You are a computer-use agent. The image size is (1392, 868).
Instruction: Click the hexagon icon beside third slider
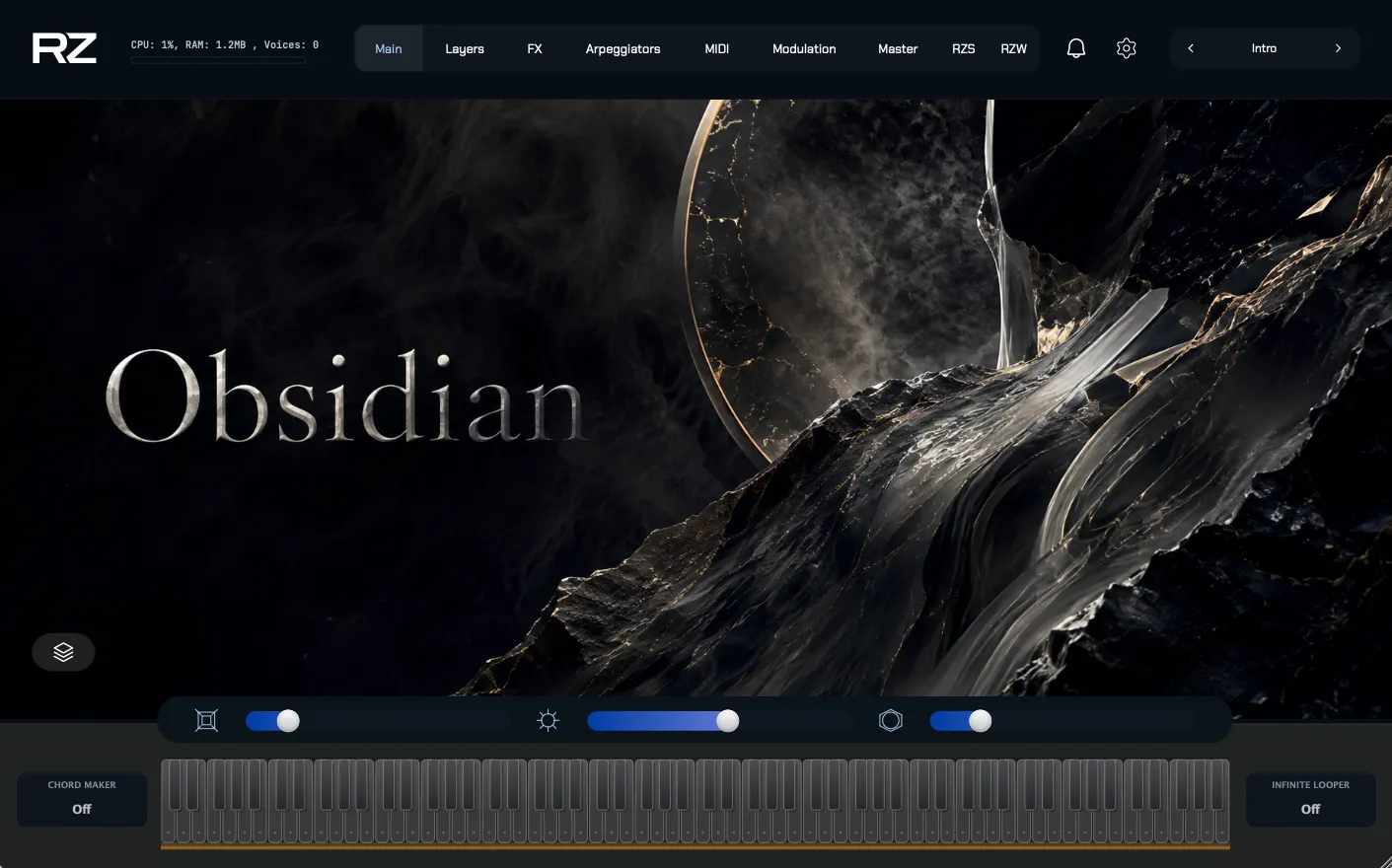tap(891, 721)
